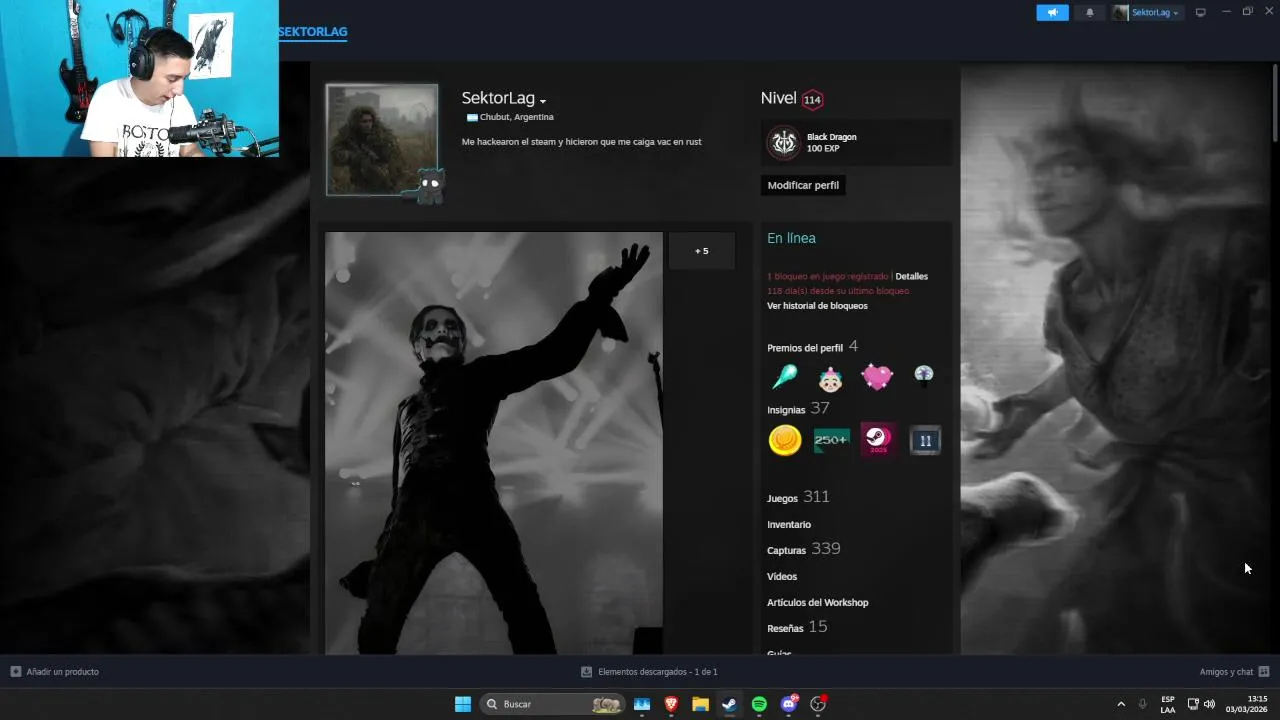Click the years of service 11 badge
Image resolution: width=1280 pixels, height=720 pixels.
click(x=925, y=440)
